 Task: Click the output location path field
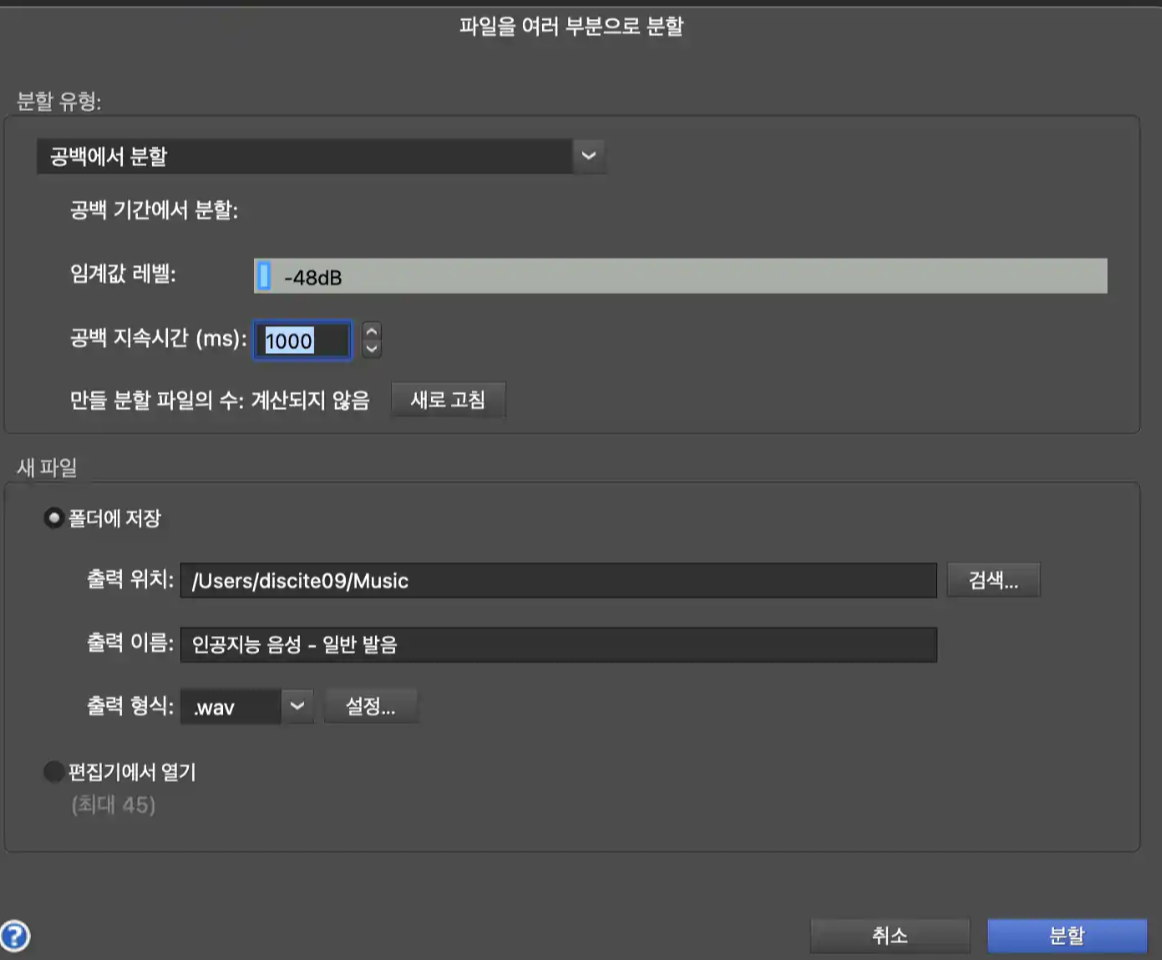pos(560,579)
